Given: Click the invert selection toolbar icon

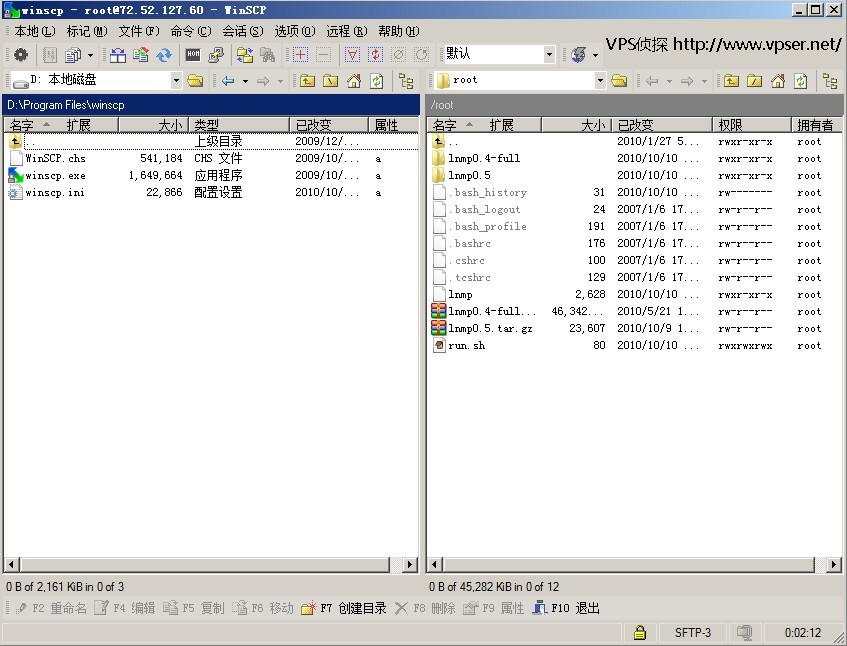Looking at the screenshot, I should [375, 55].
